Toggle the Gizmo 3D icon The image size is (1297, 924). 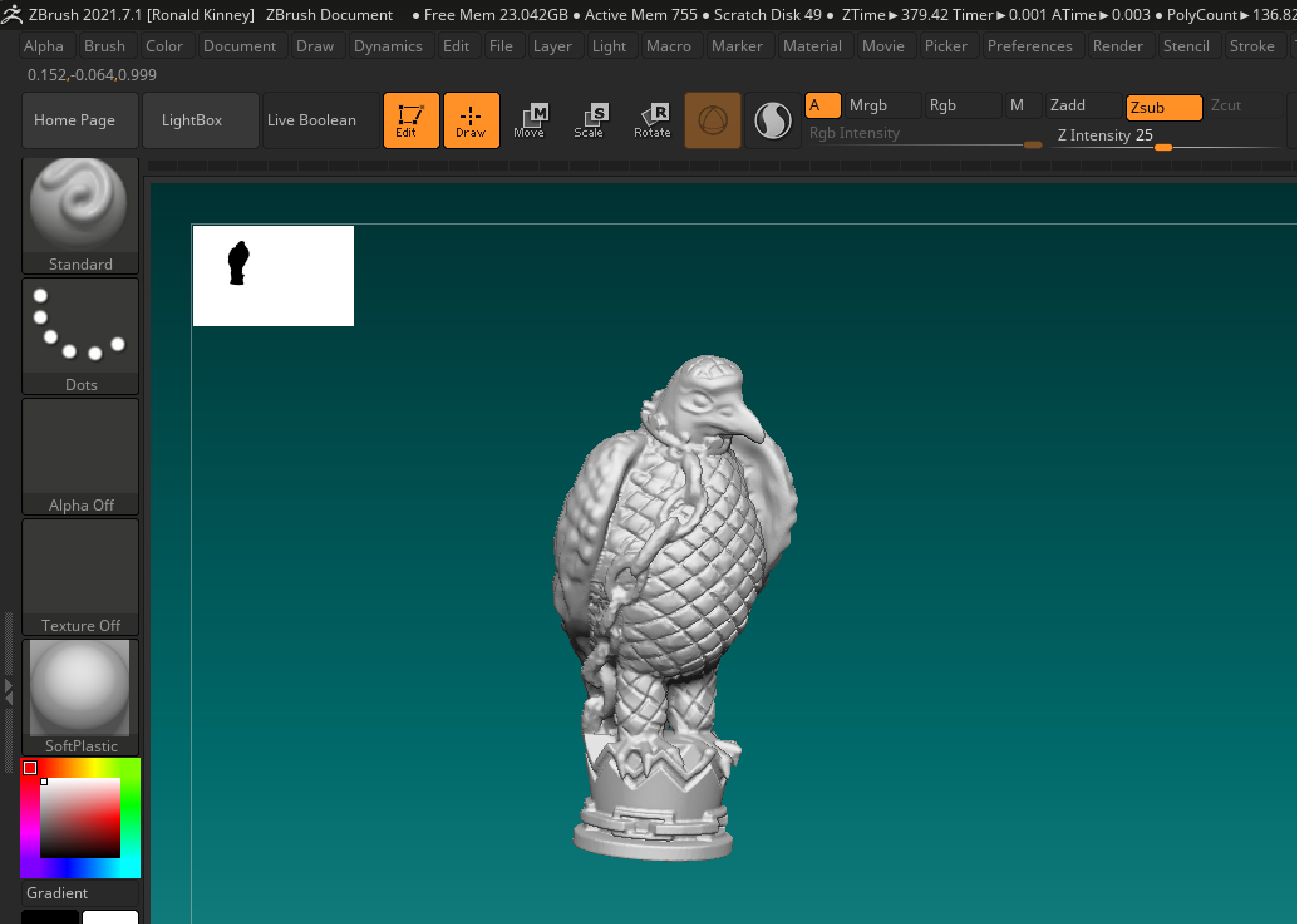click(x=713, y=120)
